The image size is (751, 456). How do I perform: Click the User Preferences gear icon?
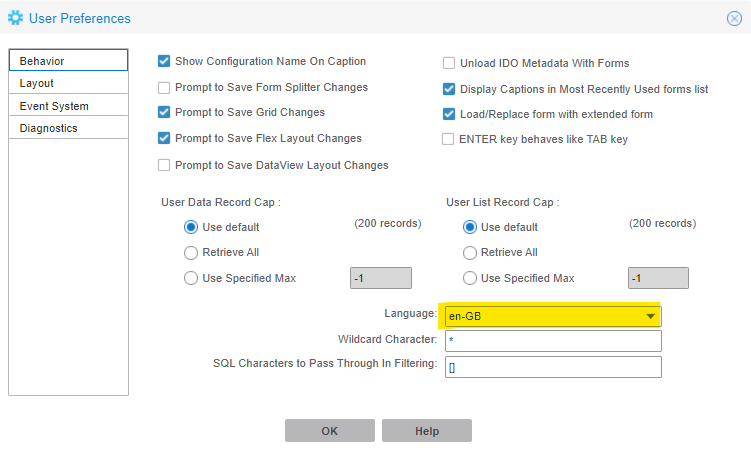[x=16, y=18]
